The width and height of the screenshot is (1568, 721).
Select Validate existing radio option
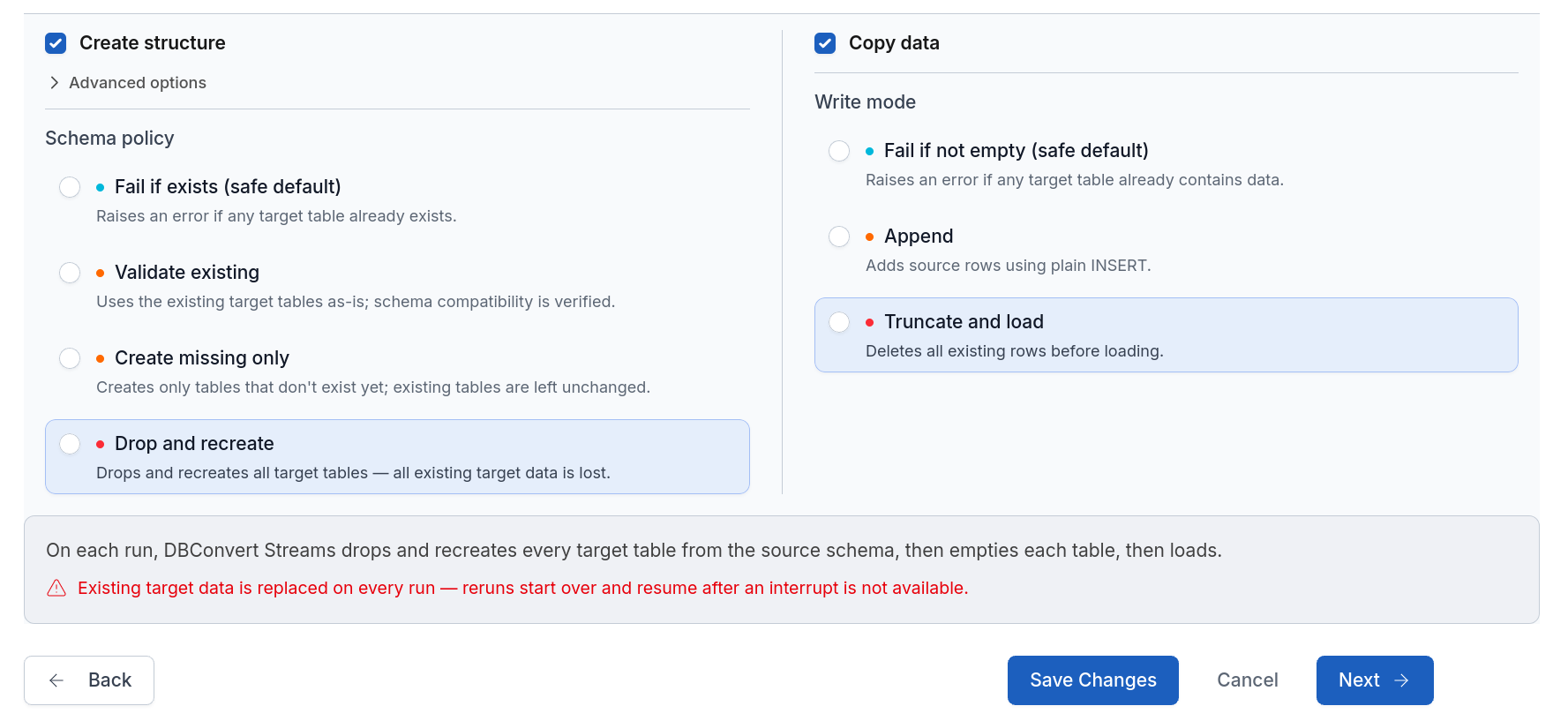point(70,273)
